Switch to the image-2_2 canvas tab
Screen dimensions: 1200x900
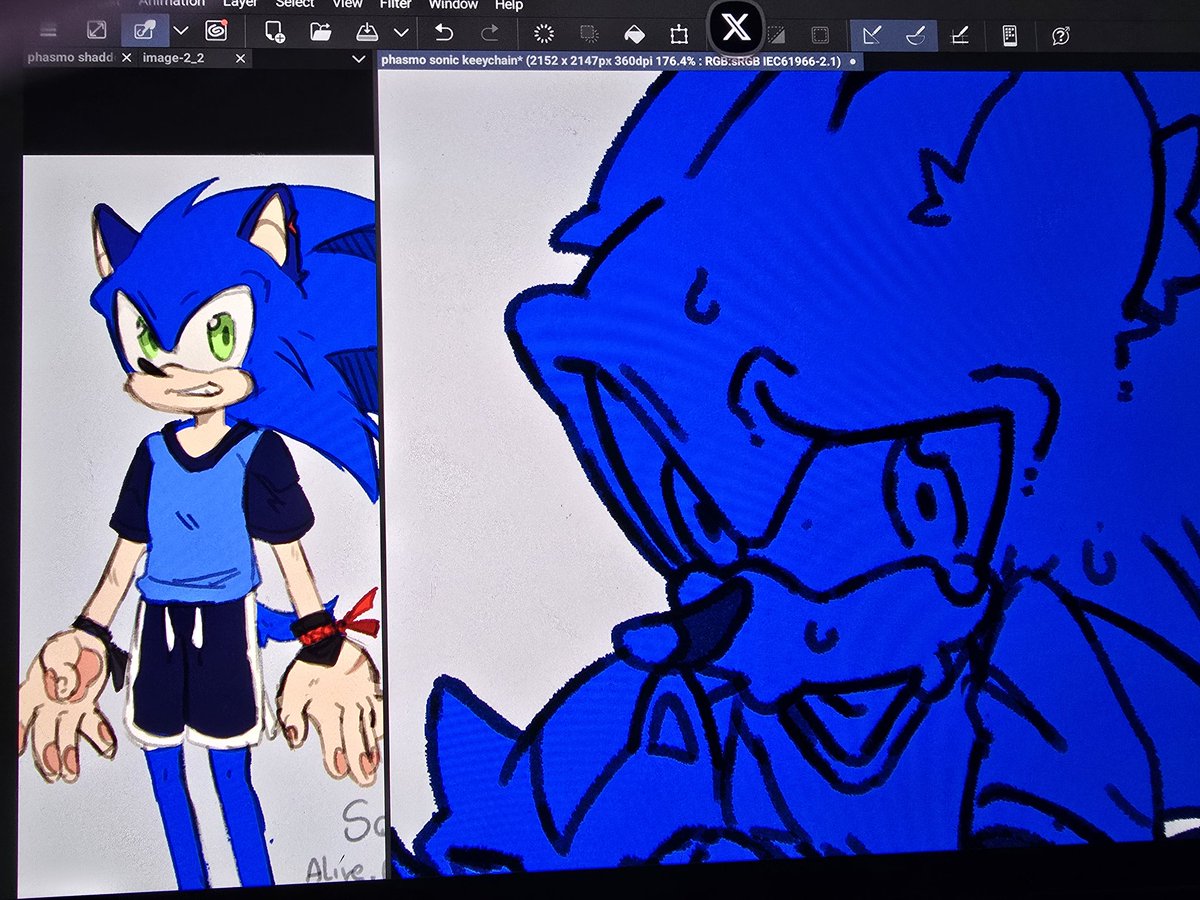coord(174,59)
